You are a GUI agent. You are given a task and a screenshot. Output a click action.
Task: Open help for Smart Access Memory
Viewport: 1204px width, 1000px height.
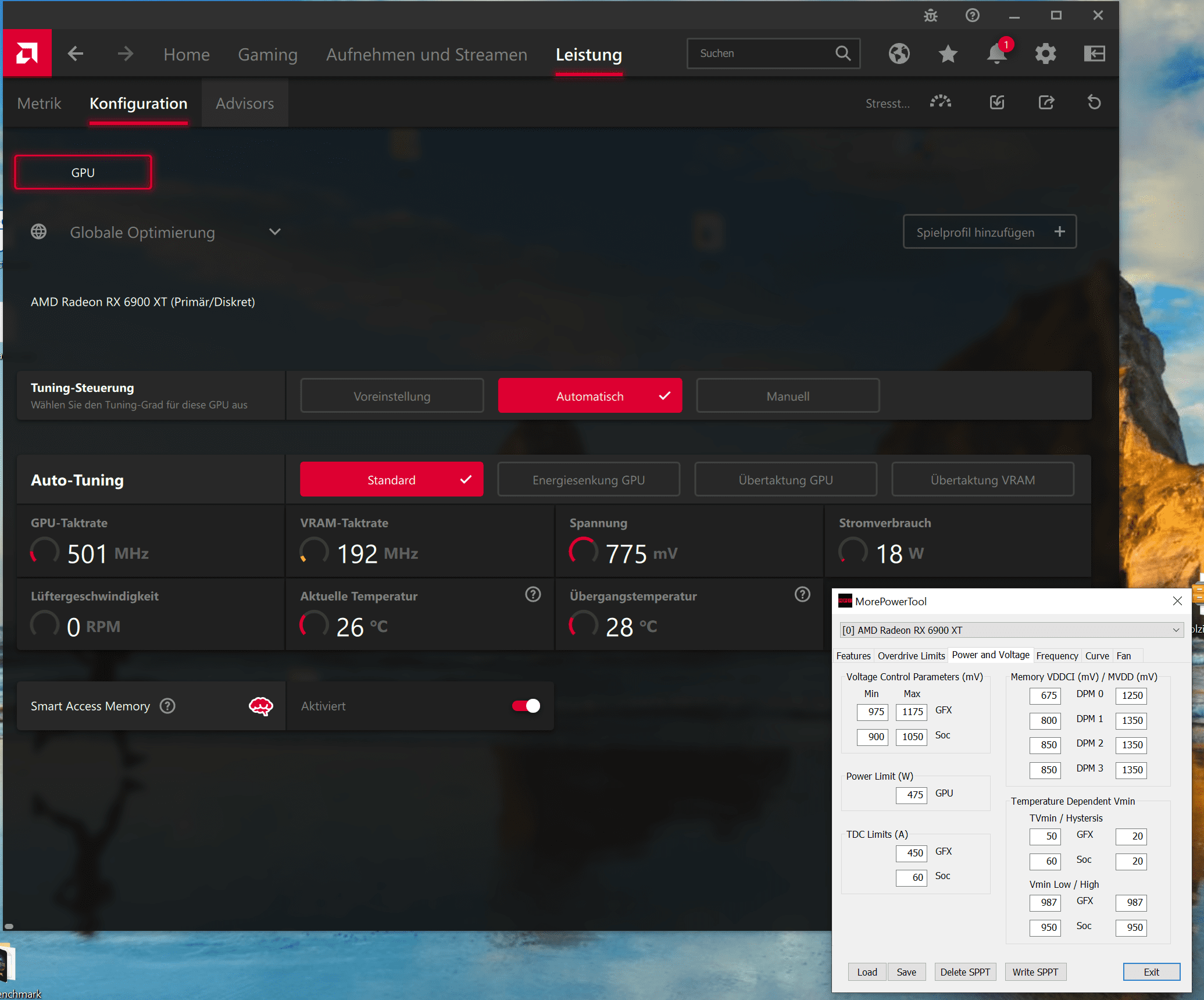point(167,706)
